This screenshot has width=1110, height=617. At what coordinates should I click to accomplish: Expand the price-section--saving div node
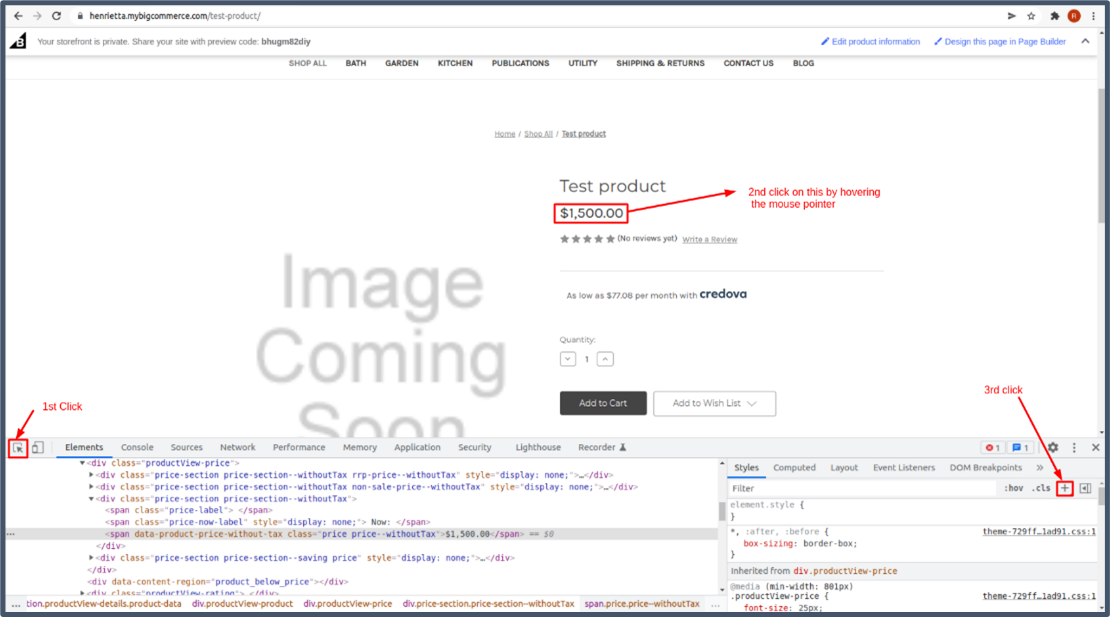point(92,558)
